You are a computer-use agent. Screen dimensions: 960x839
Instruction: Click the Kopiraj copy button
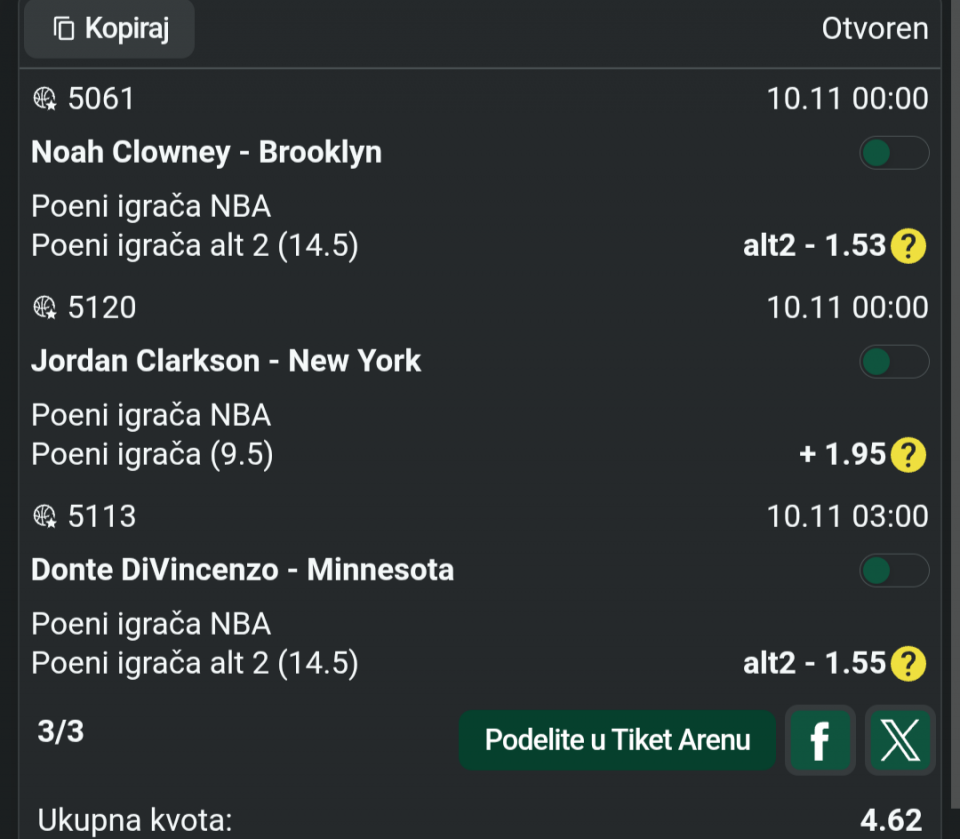[109, 29]
